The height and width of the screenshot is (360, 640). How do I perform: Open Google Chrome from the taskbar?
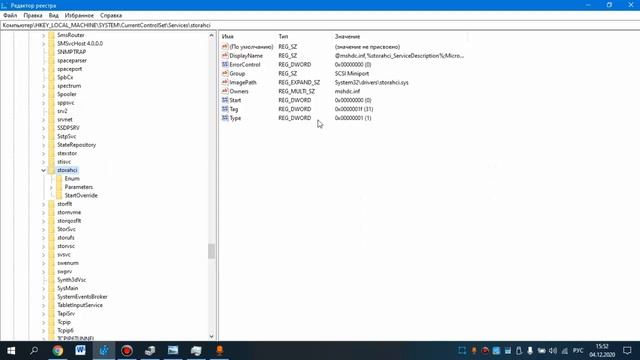click(58, 351)
